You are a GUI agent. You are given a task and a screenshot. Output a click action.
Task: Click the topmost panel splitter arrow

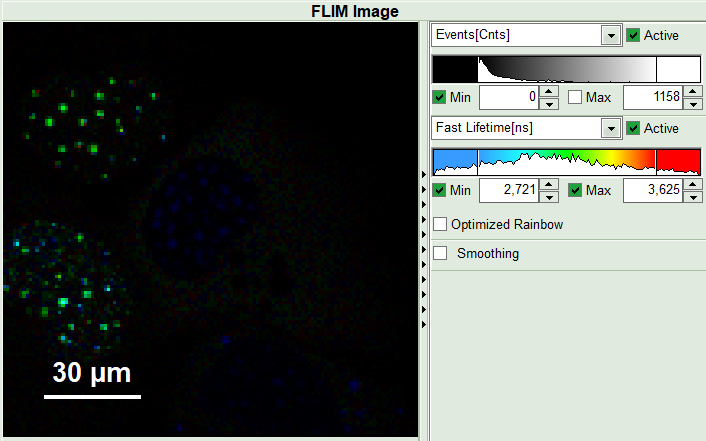tap(425, 174)
